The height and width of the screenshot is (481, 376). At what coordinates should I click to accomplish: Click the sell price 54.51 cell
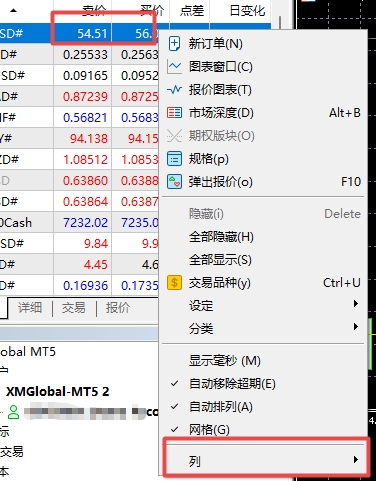tap(82, 33)
